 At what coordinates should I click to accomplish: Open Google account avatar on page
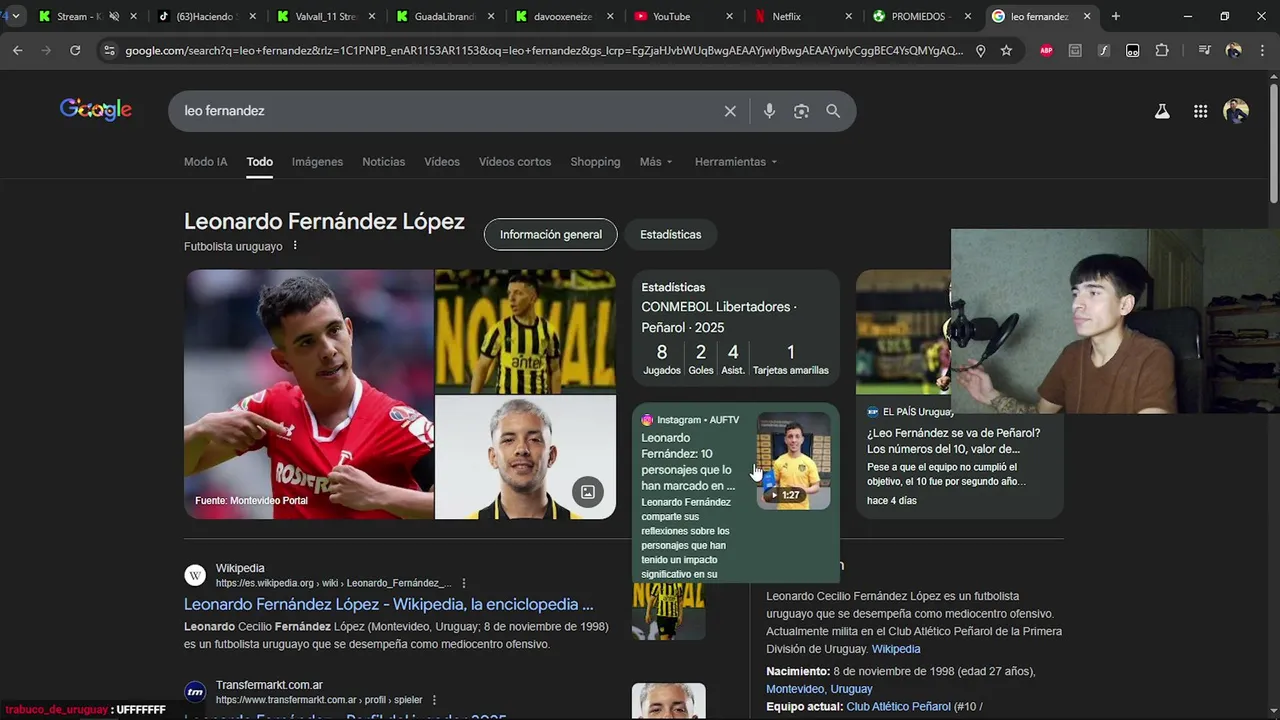(1236, 111)
